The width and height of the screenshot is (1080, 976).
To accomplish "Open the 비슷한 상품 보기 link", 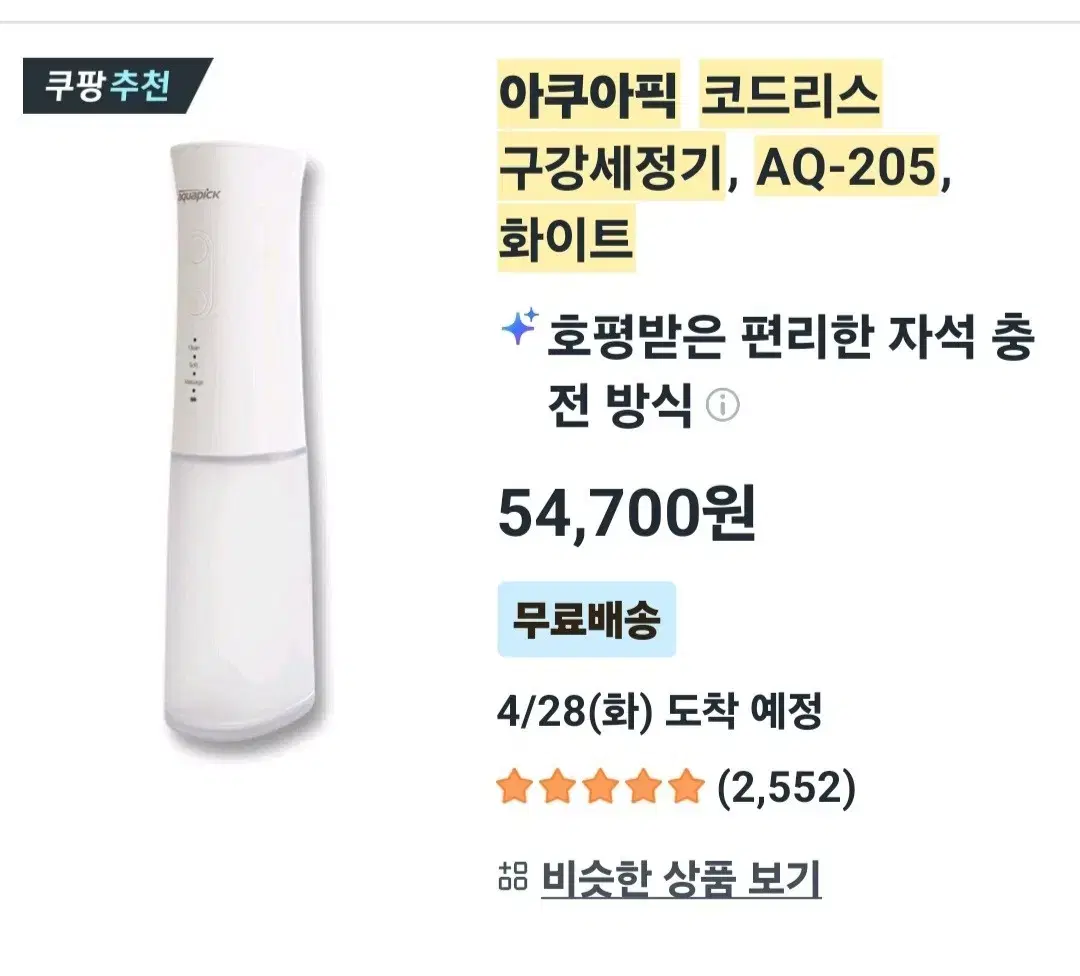I will (681, 877).
